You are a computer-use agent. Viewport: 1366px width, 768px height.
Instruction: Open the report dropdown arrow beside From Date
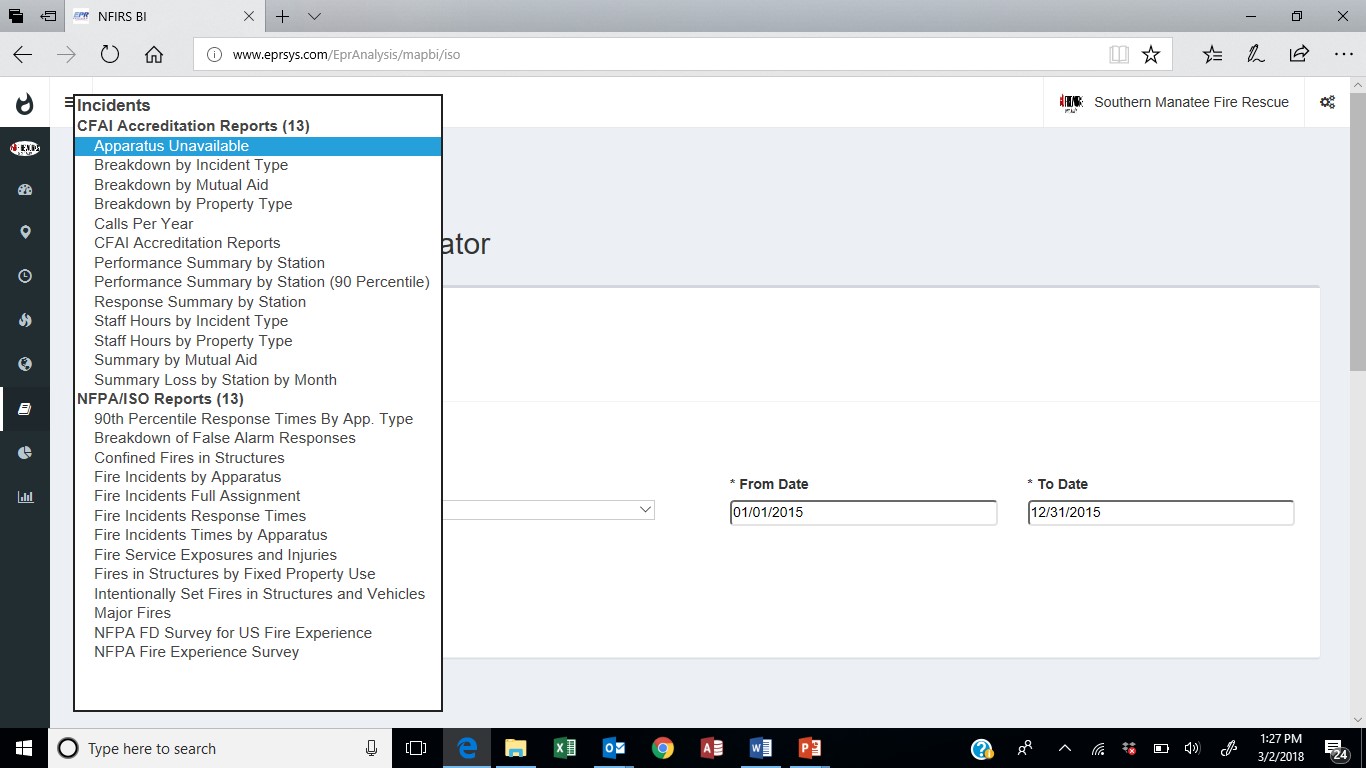[x=645, y=510]
